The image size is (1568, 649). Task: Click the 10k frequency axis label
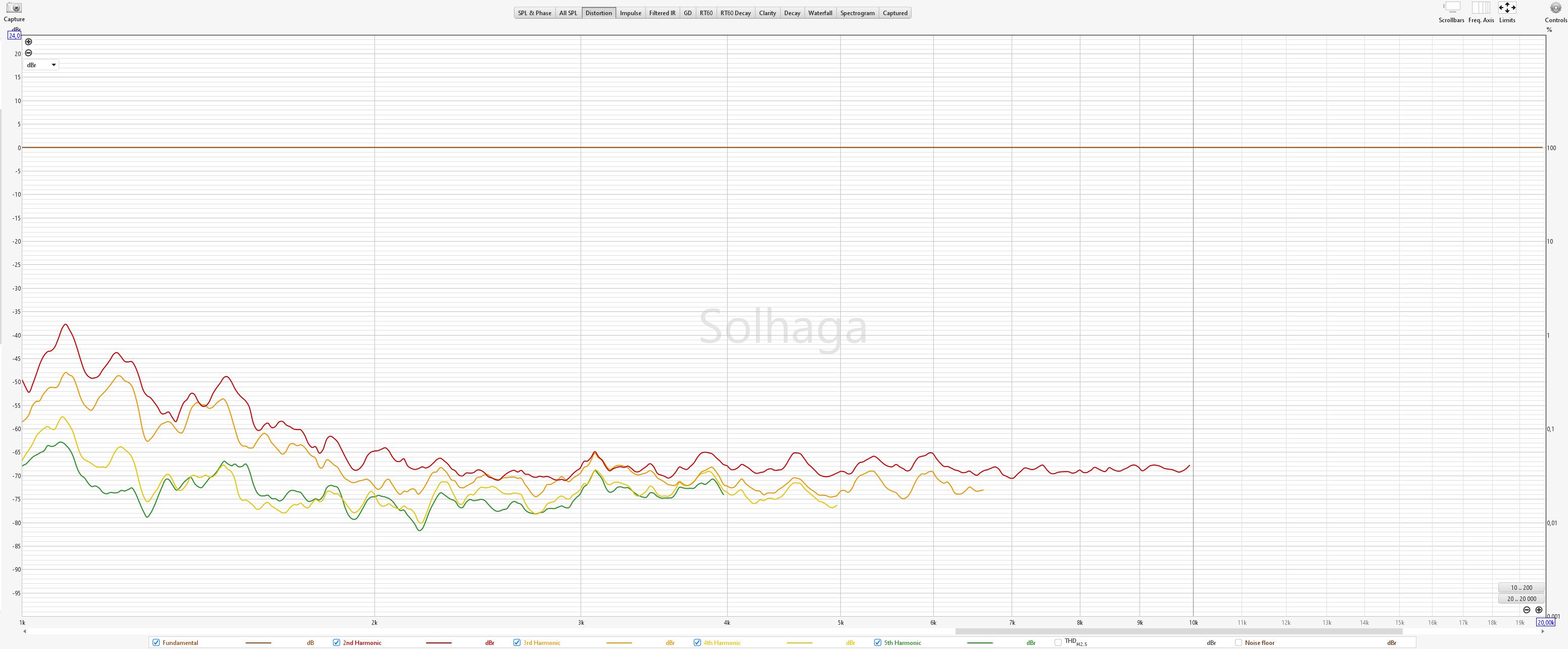coord(1193,622)
